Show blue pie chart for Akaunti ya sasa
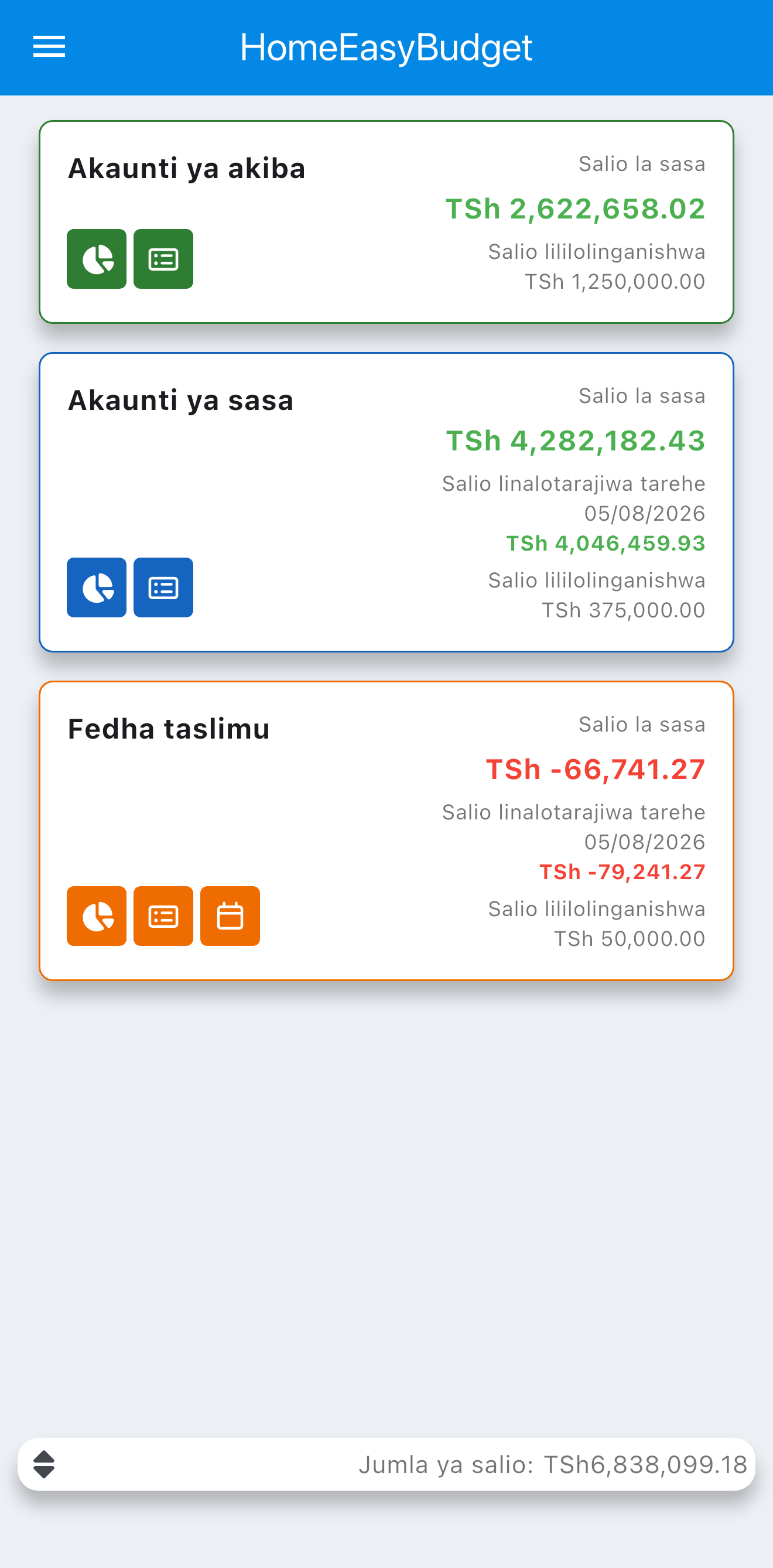This screenshot has width=773, height=1568. [97, 587]
